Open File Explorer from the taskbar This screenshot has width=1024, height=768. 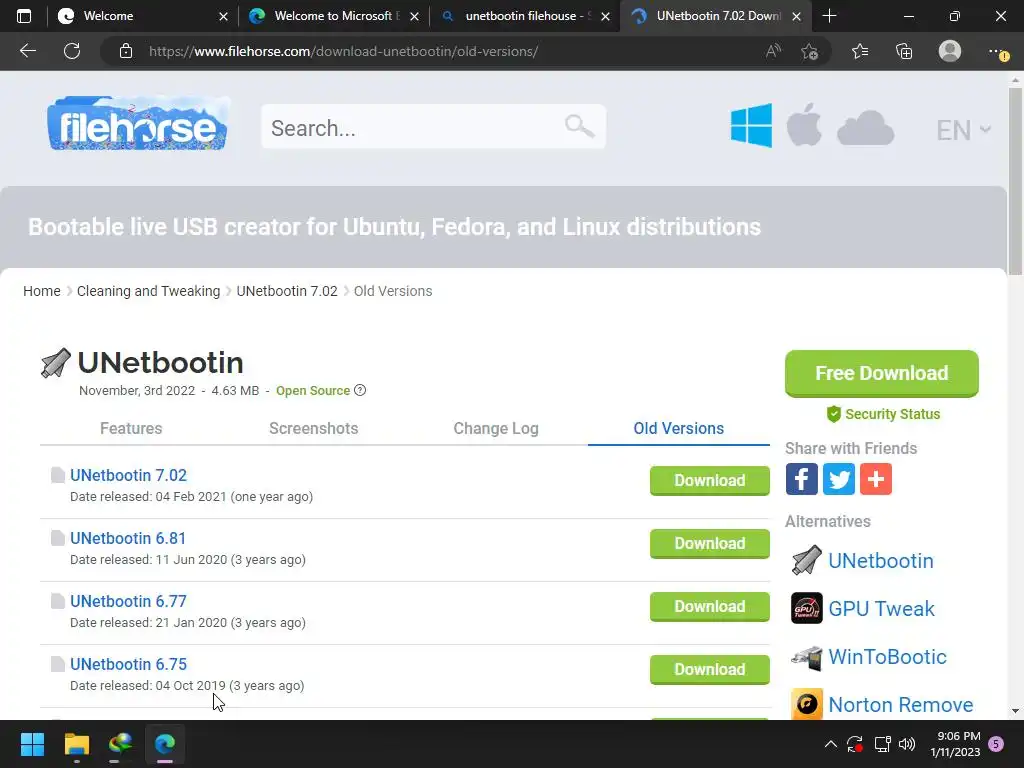(76, 744)
